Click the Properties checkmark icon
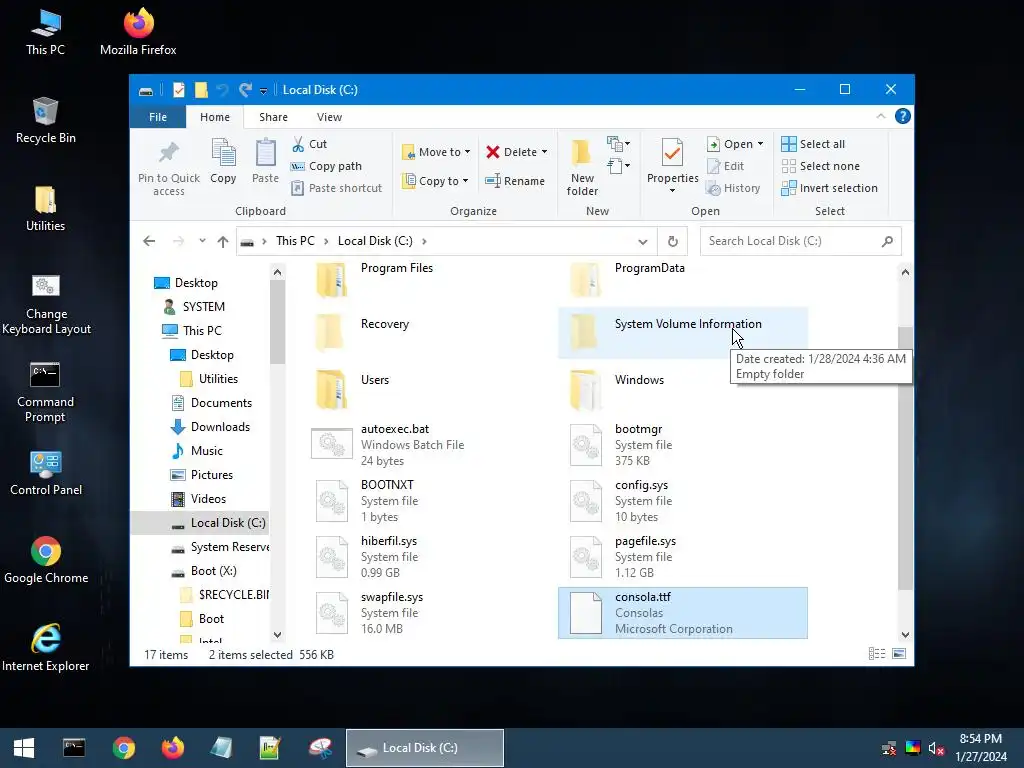This screenshot has width=1024, height=768. 672,153
